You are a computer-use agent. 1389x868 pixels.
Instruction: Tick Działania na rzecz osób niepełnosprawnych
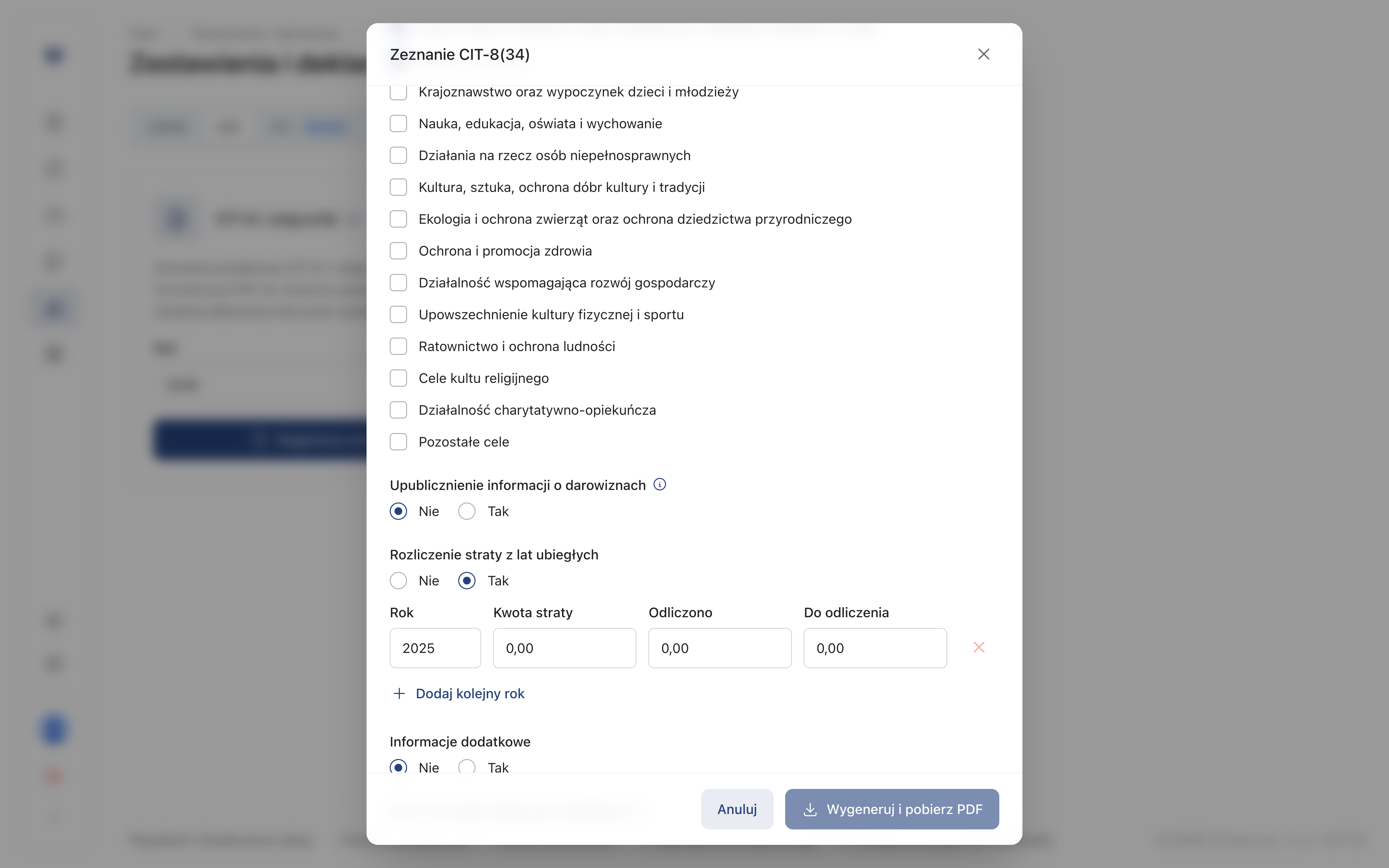click(398, 156)
